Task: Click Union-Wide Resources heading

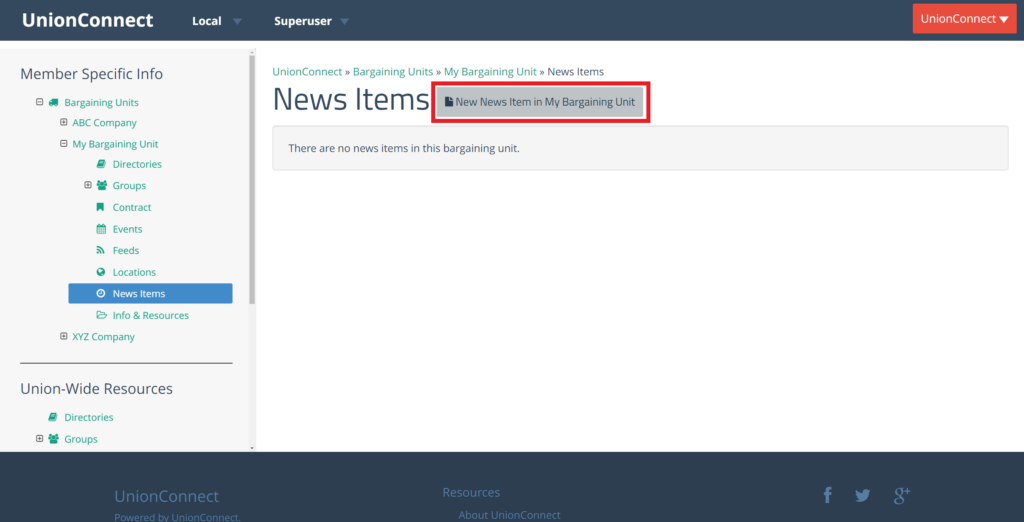Action: coord(97,389)
